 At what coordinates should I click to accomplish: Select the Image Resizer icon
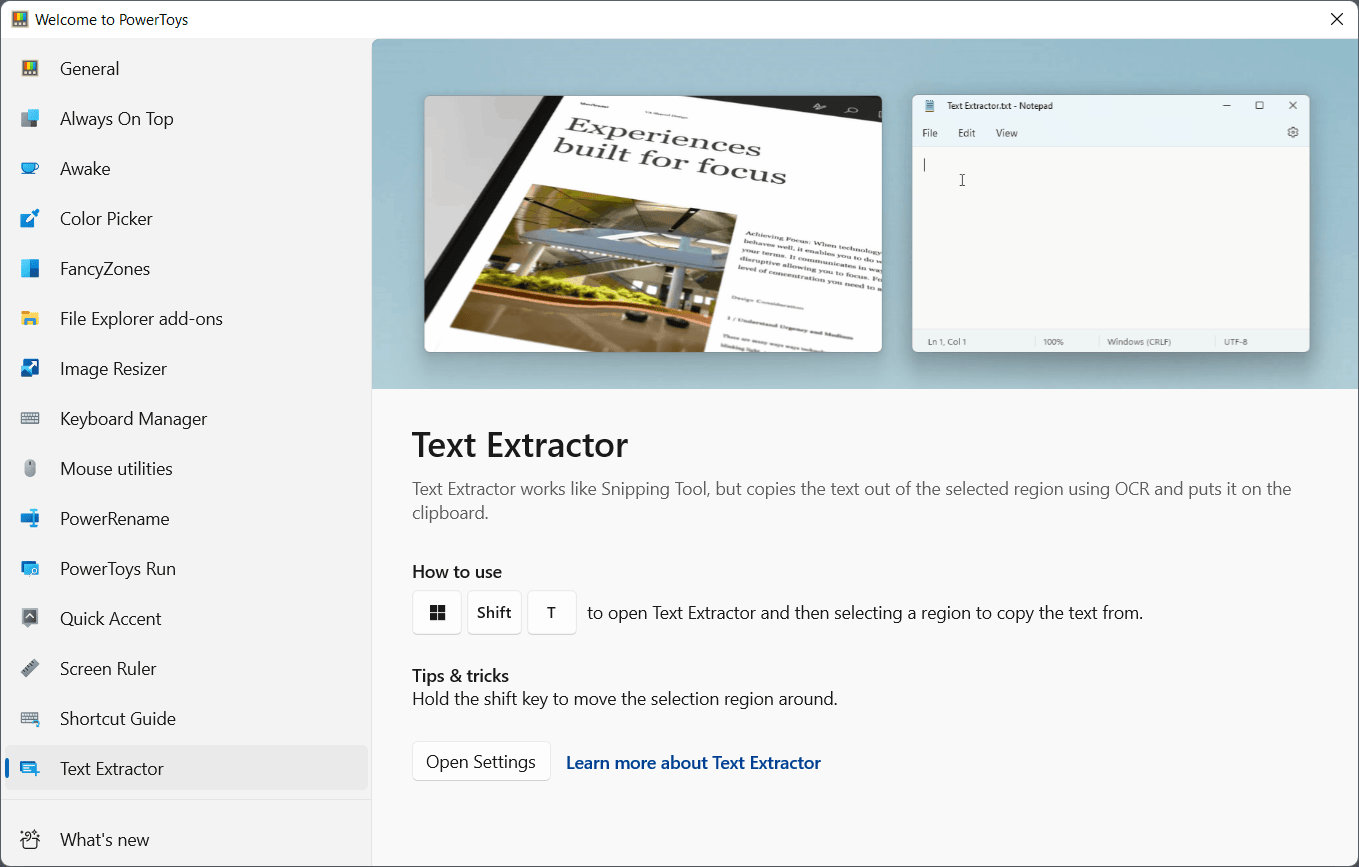pyautogui.click(x=31, y=368)
